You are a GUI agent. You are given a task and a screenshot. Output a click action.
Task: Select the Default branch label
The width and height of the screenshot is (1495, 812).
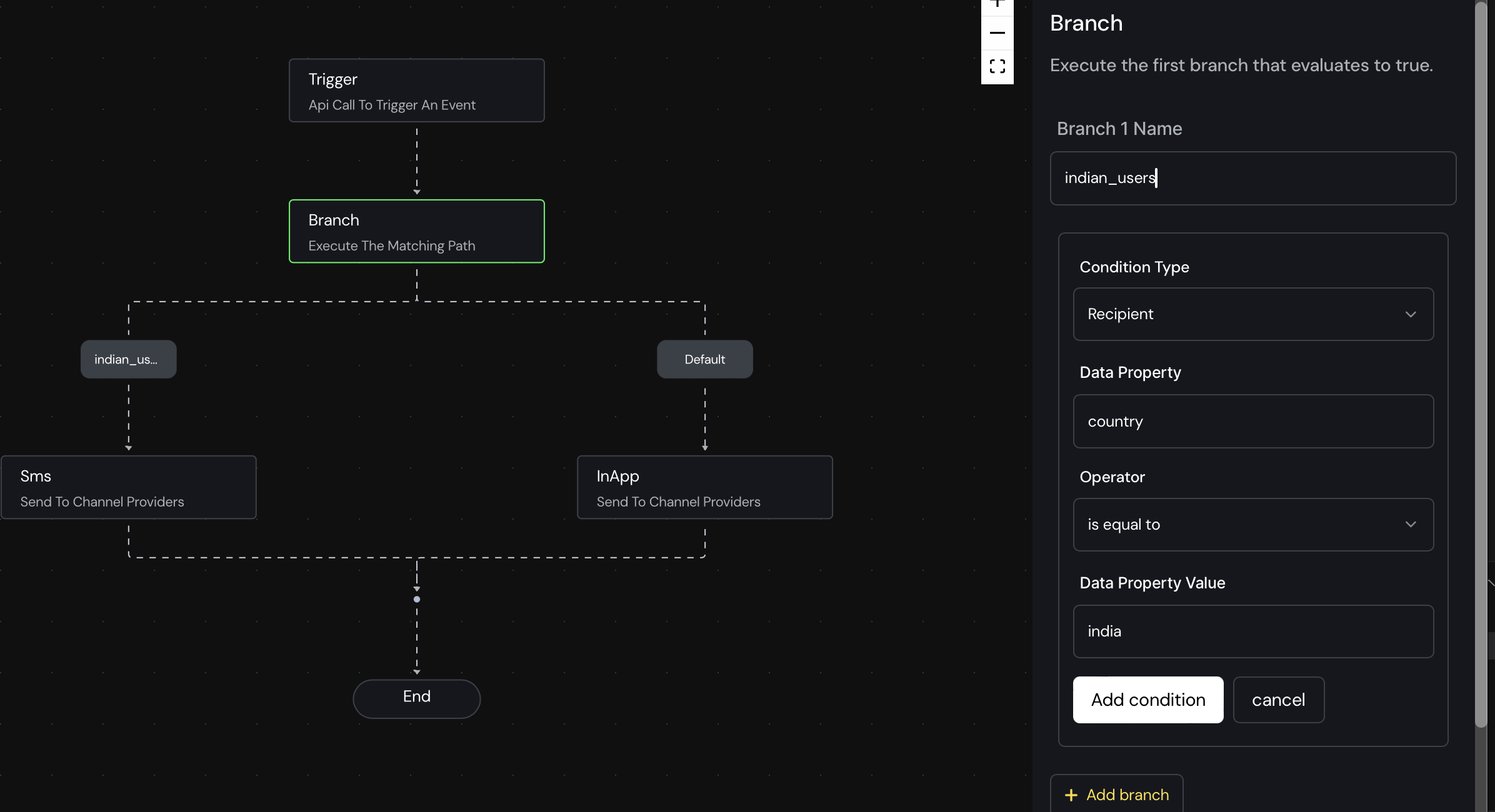705,359
